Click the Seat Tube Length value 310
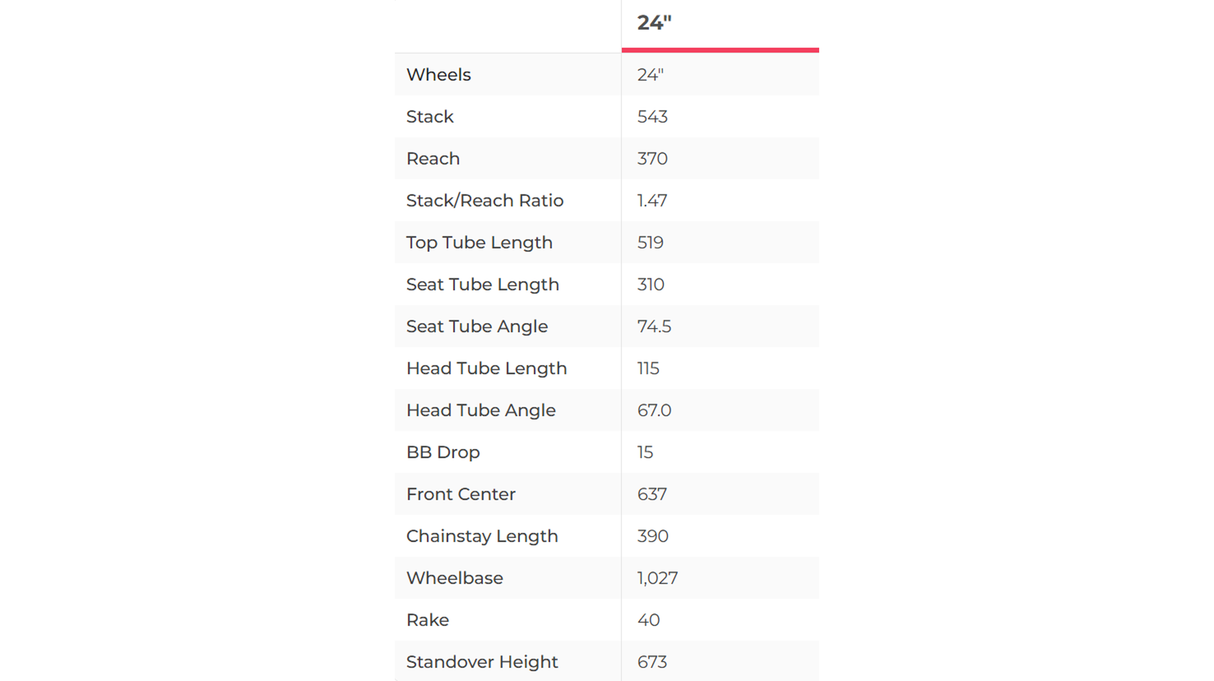This screenshot has height=681, width=1214. (651, 285)
